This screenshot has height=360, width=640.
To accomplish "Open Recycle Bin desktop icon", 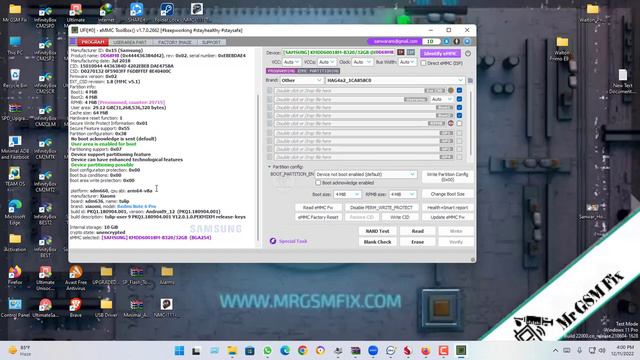I will (x=15, y=79).
